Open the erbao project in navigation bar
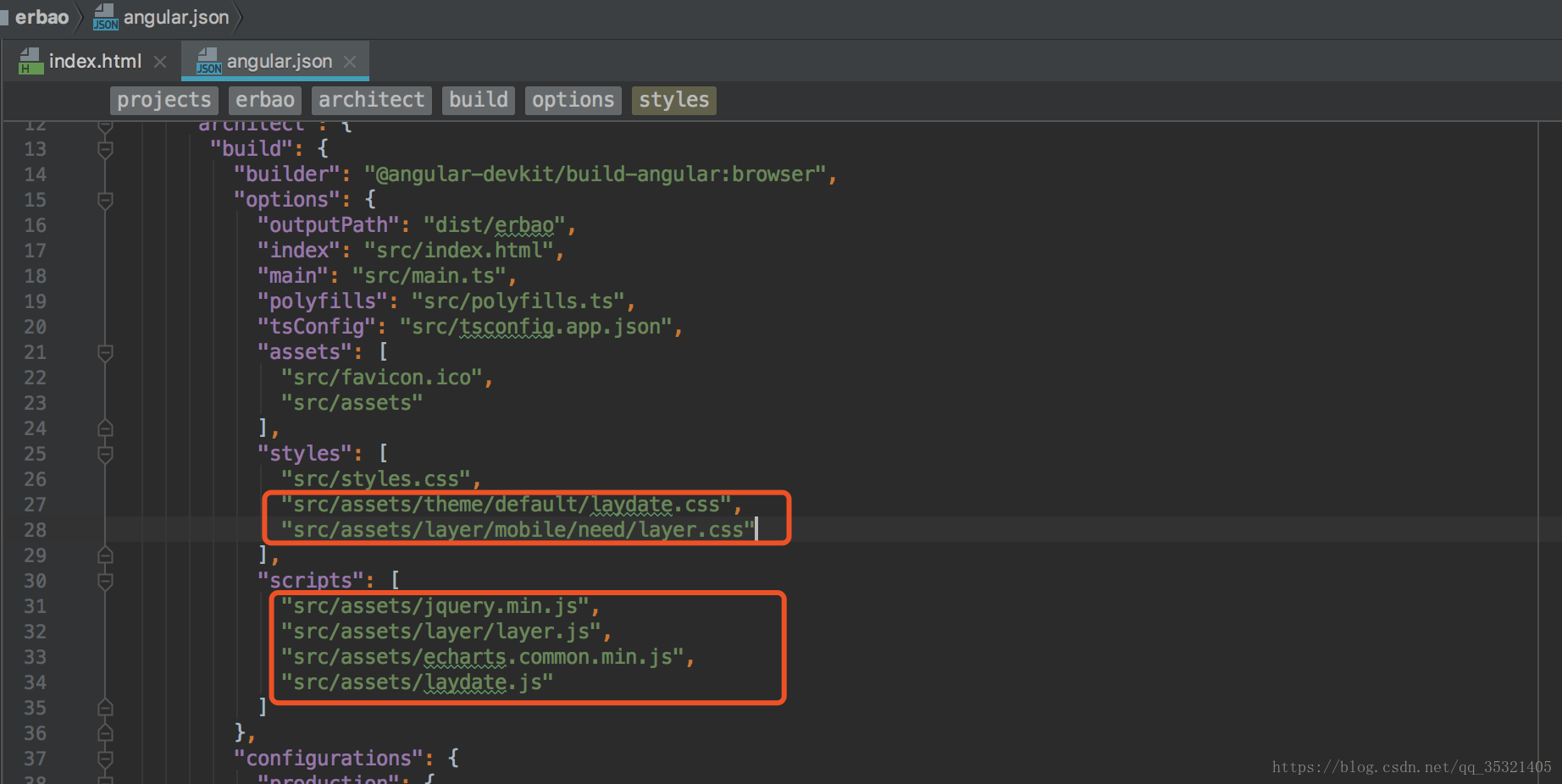Image resolution: width=1562 pixels, height=784 pixels. [x=42, y=17]
